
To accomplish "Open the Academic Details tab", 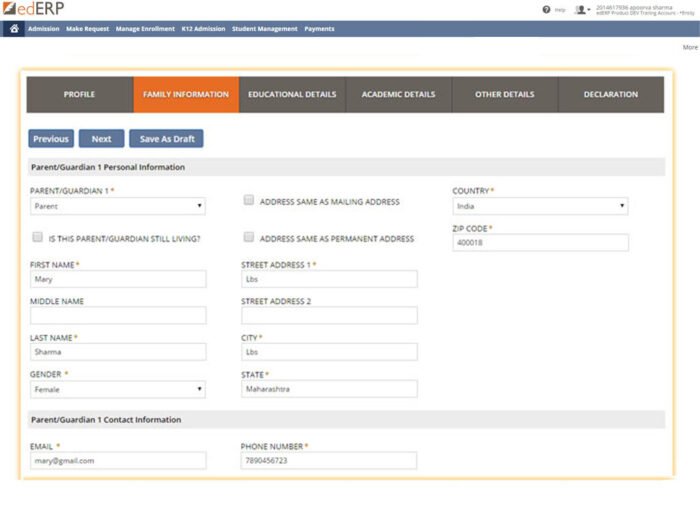I will (x=399, y=94).
